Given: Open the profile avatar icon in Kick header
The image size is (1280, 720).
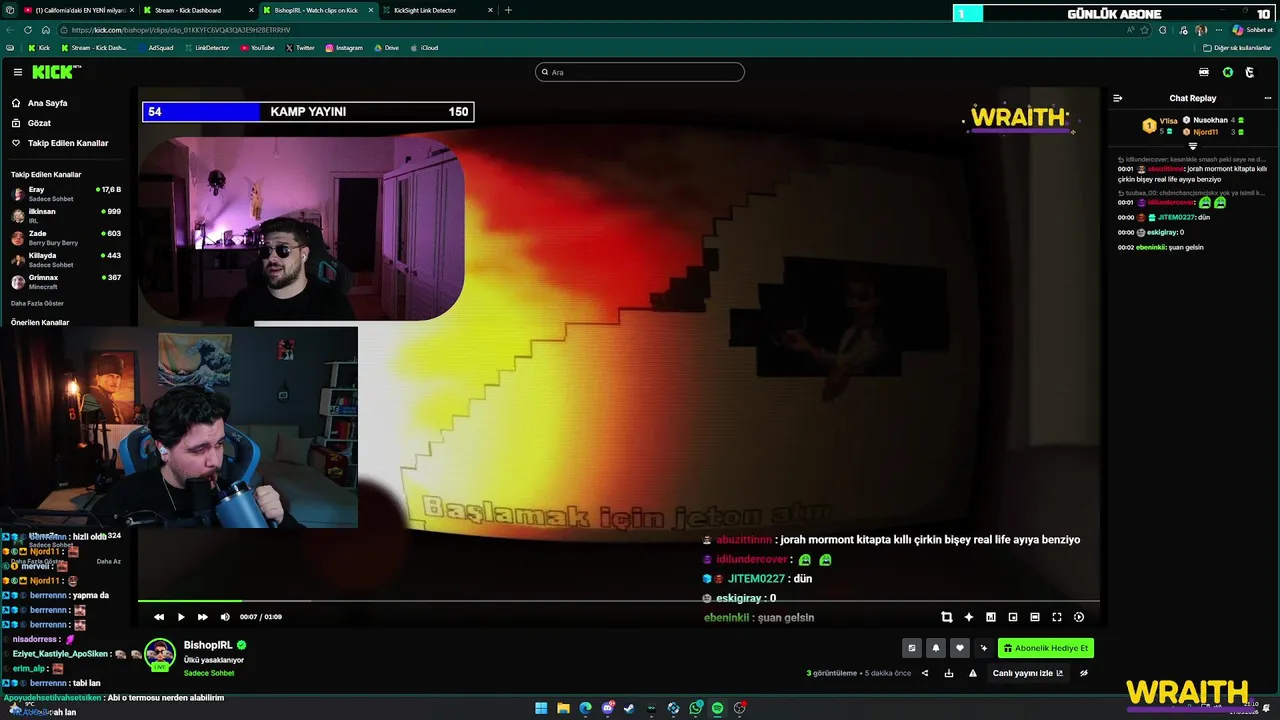Looking at the screenshot, I should pyautogui.click(x=1250, y=72).
